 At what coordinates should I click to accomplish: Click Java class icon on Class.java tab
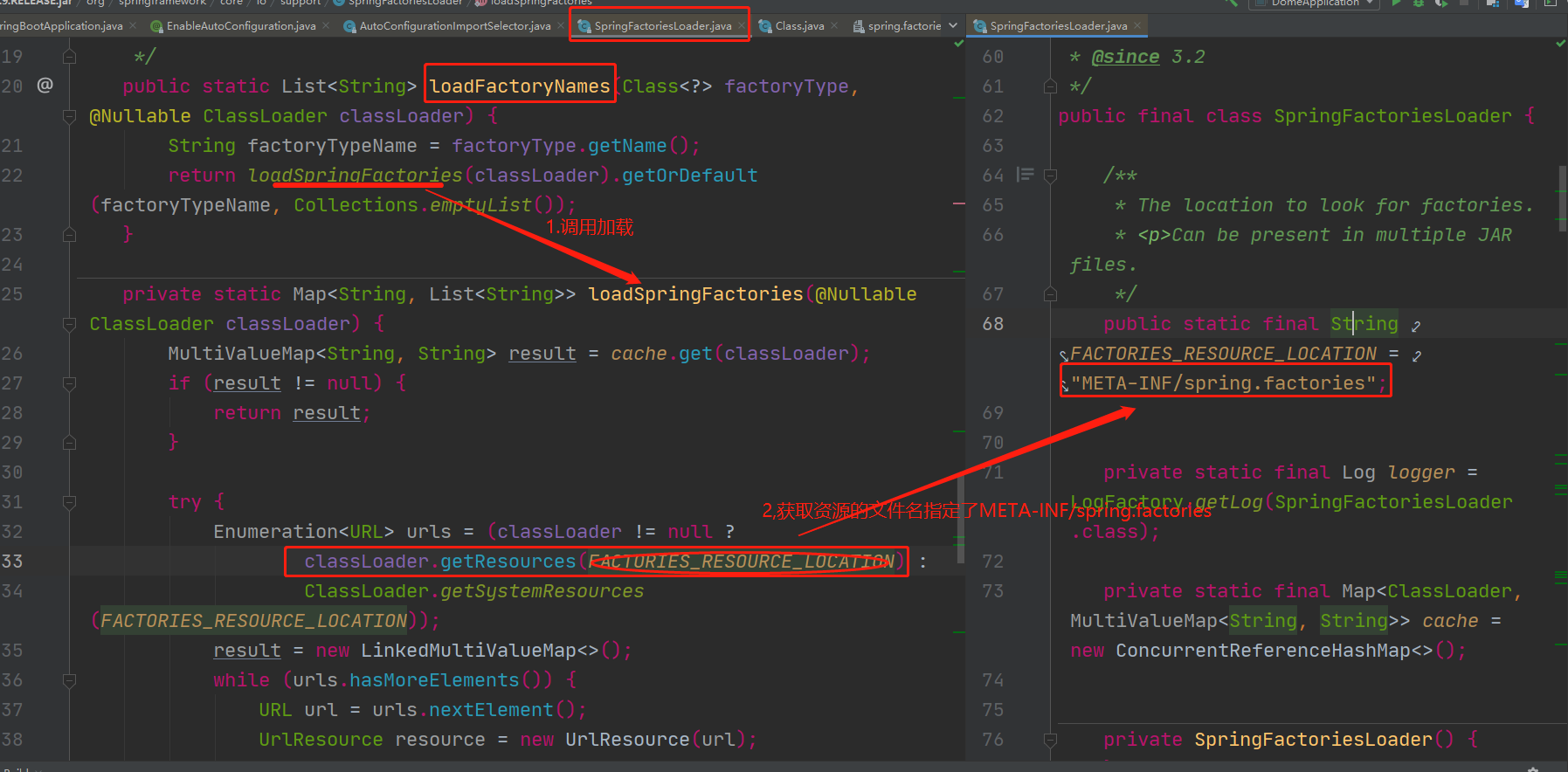click(x=765, y=26)
